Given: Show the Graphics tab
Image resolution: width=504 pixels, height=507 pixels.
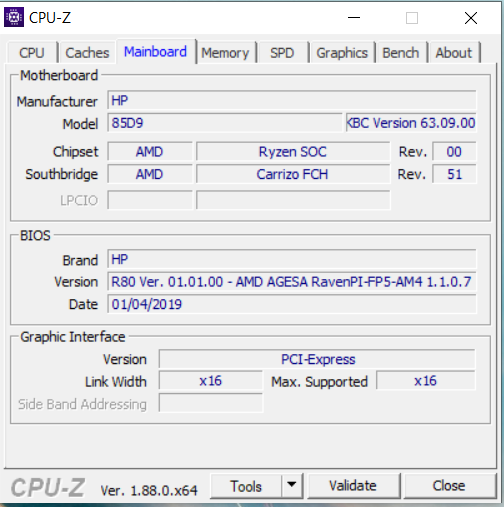Looking at the screenshot, I should click(x=342, y=53).
